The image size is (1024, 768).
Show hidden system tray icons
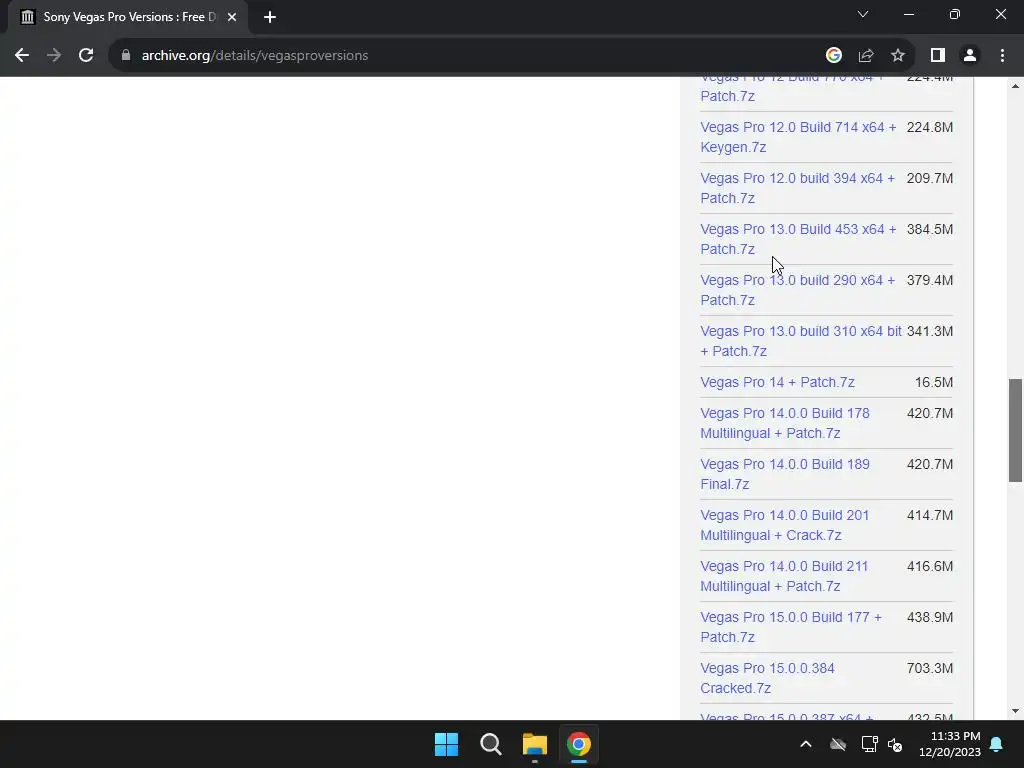[x=806, y=744]
